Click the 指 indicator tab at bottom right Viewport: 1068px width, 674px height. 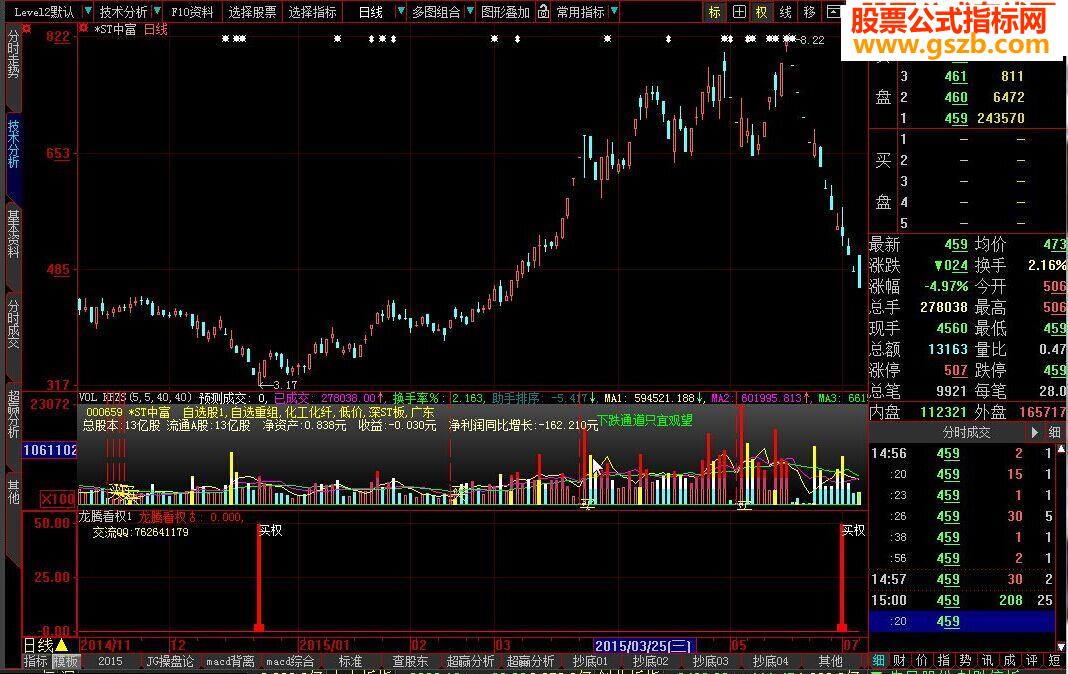tap(943, 660)
